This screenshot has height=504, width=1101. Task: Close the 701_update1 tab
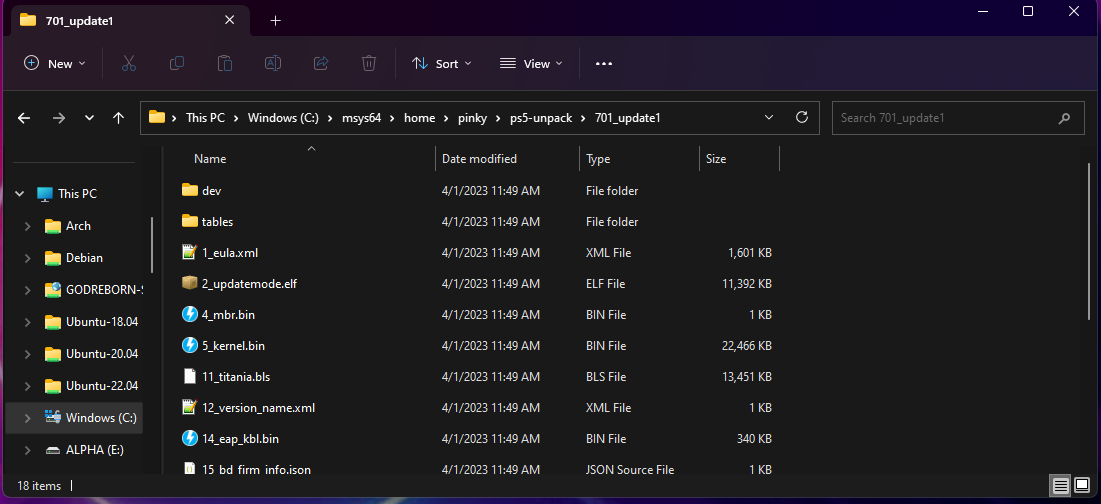(229, 20)
